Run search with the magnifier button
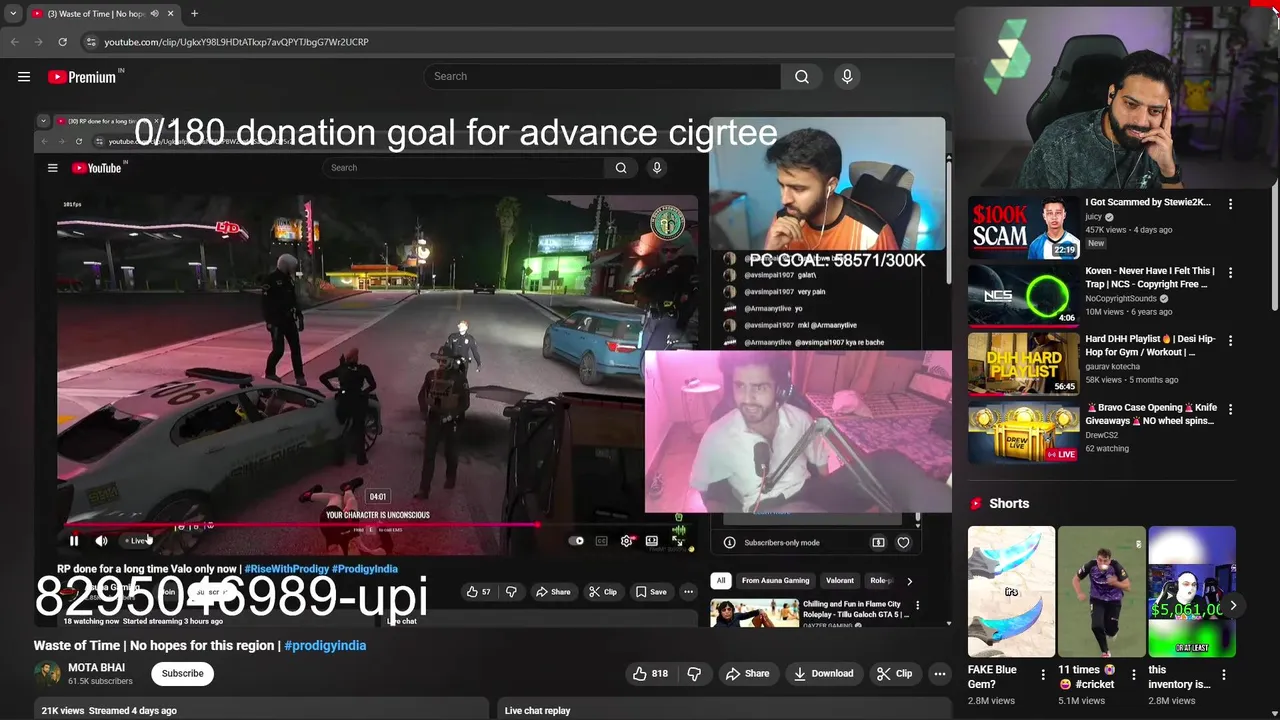Image resolution: width=1280 pixels, height=720 pixels. [x=802, y=76]
